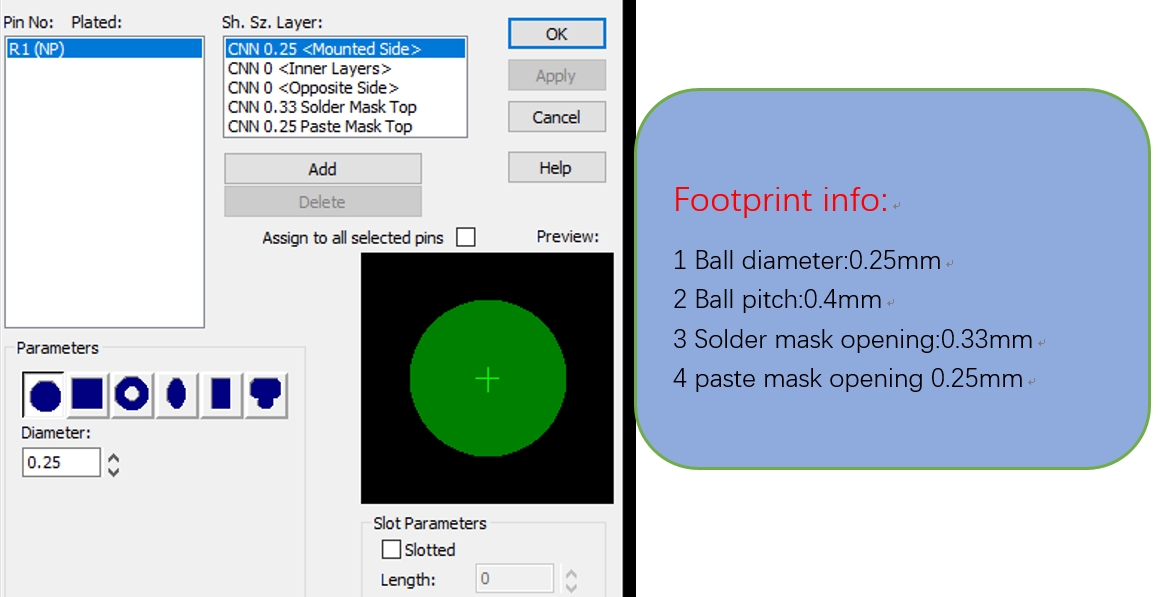Select CNN 0.33 Solder Mask Top

point(346,107)
